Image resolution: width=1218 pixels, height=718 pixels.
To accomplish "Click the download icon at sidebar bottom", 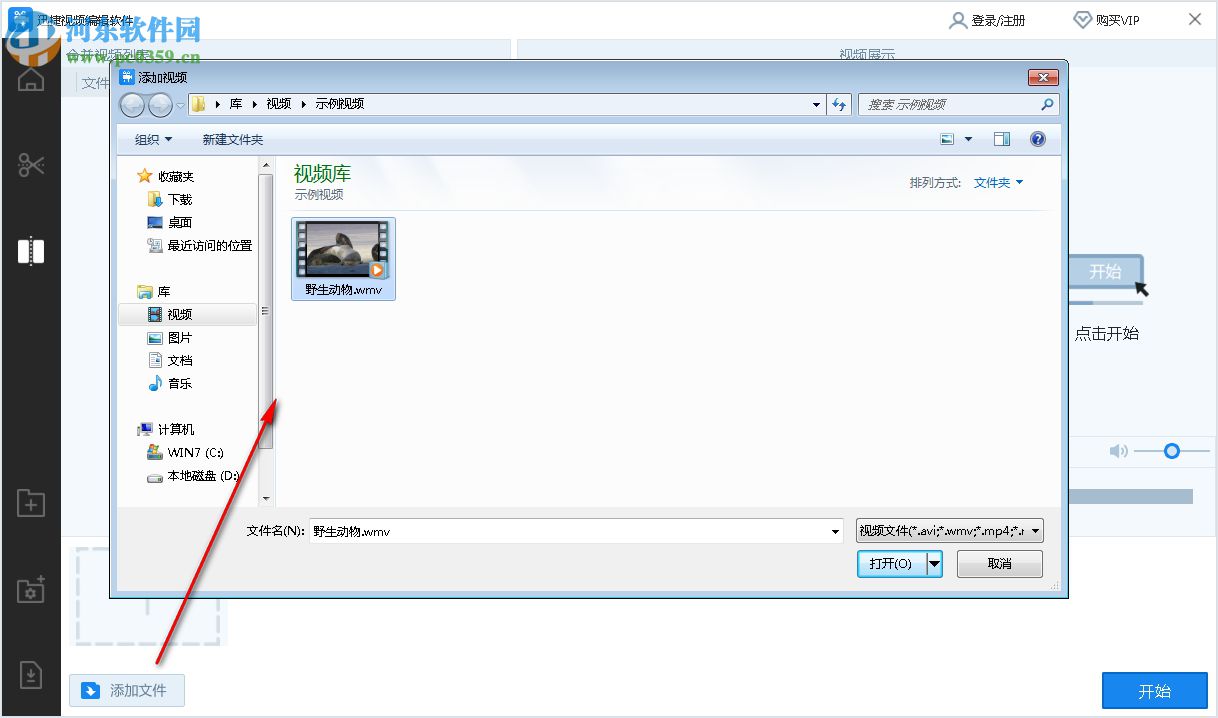I will click(x=31, y=676).
